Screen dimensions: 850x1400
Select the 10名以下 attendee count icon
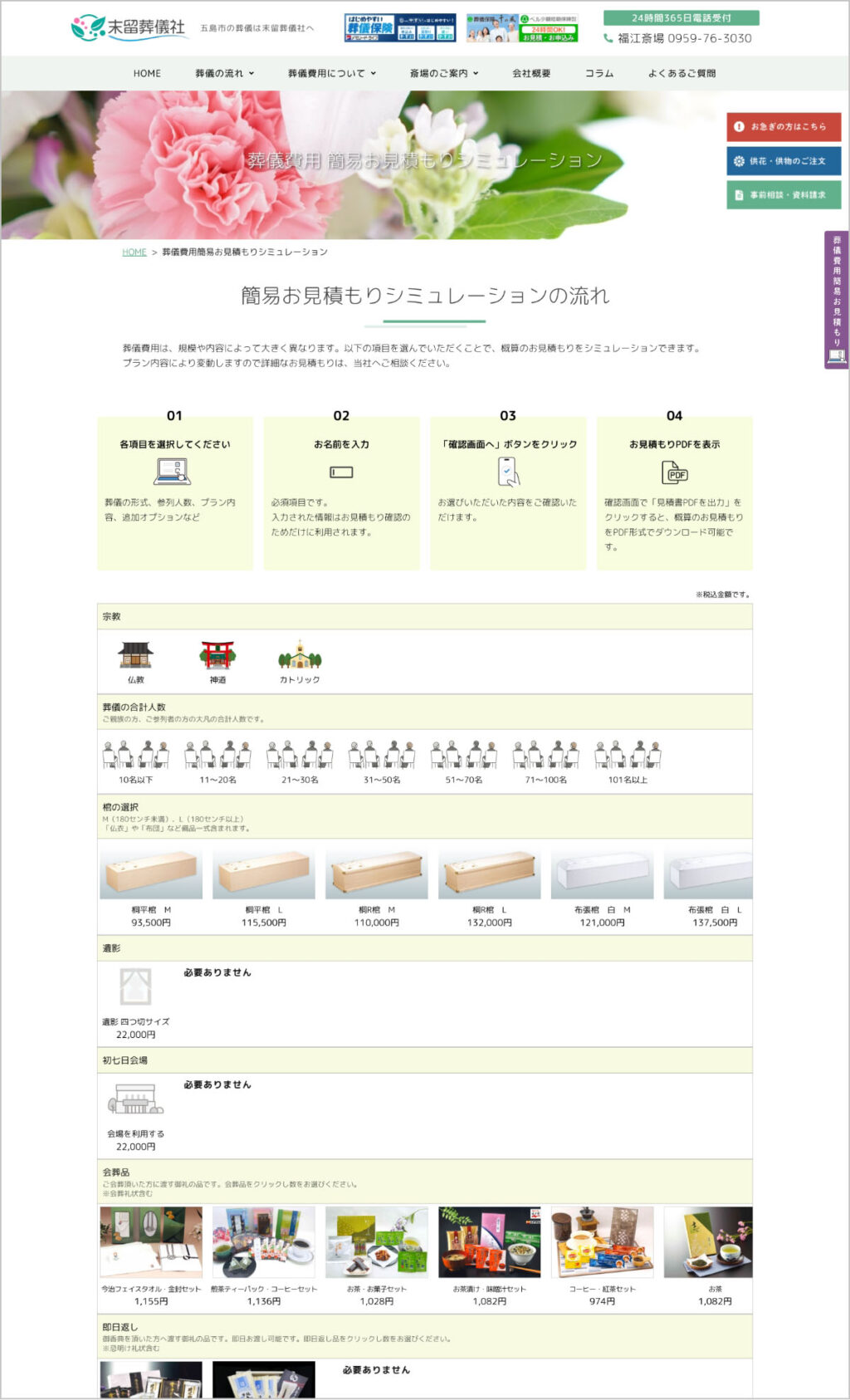click(135, 755)
